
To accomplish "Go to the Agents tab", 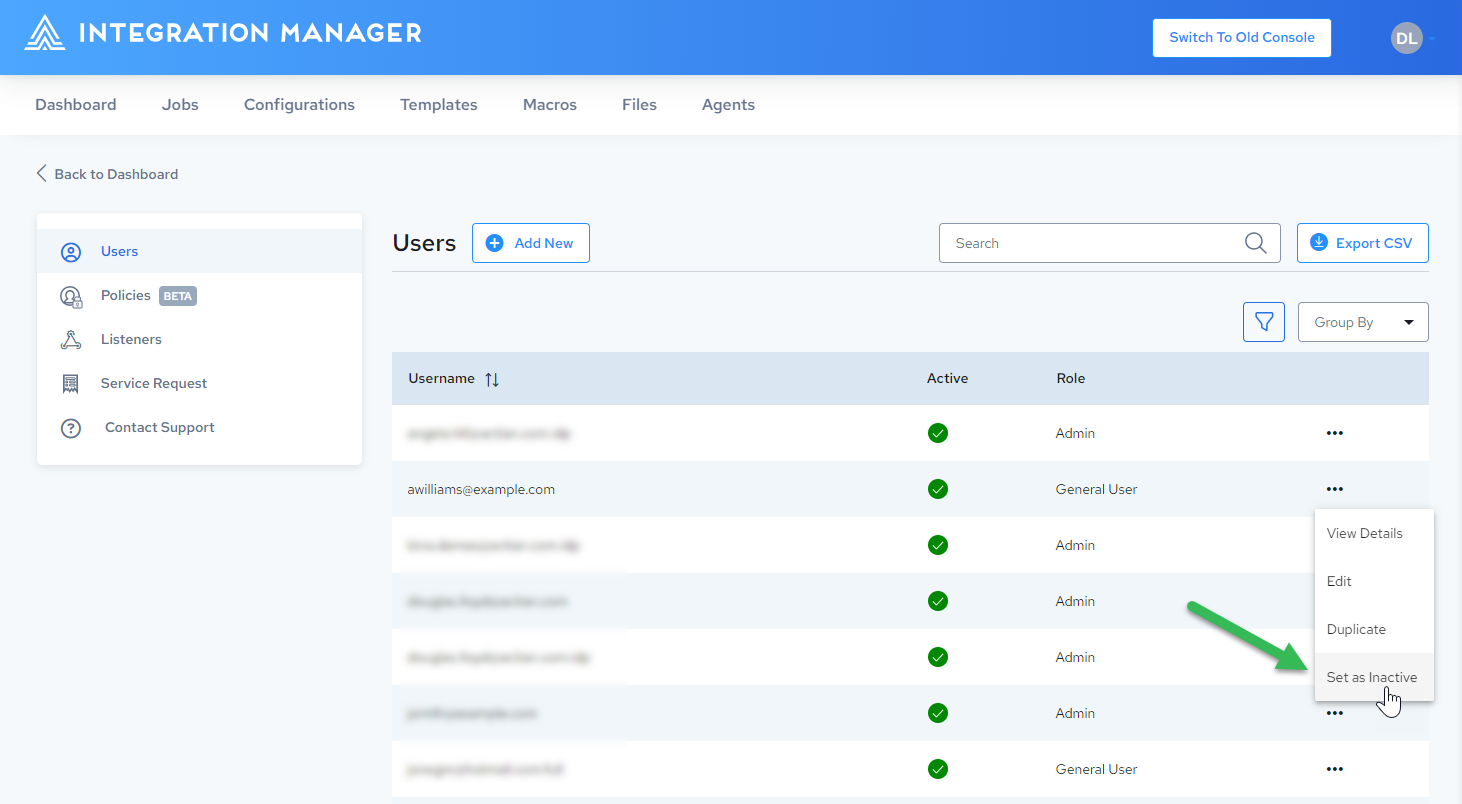I will (x=728, y=105).
